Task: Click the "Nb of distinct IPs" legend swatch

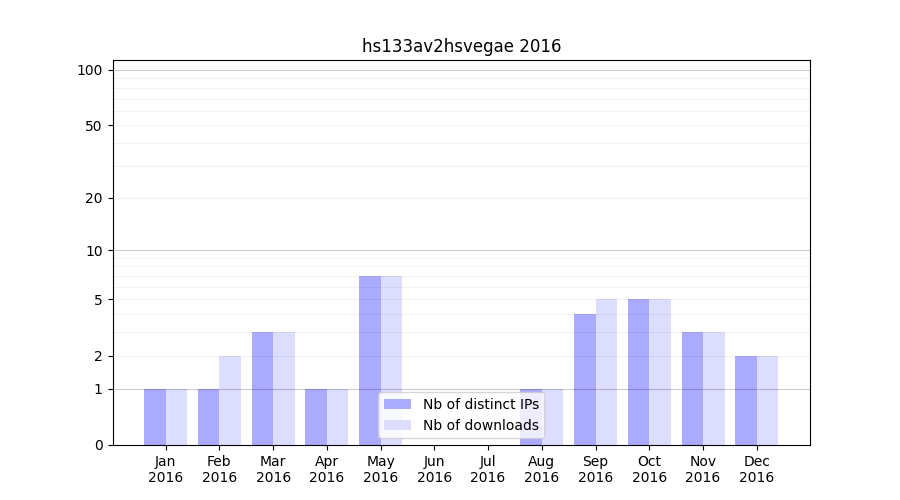Action: pyautogui.click(x=397, y=404)
